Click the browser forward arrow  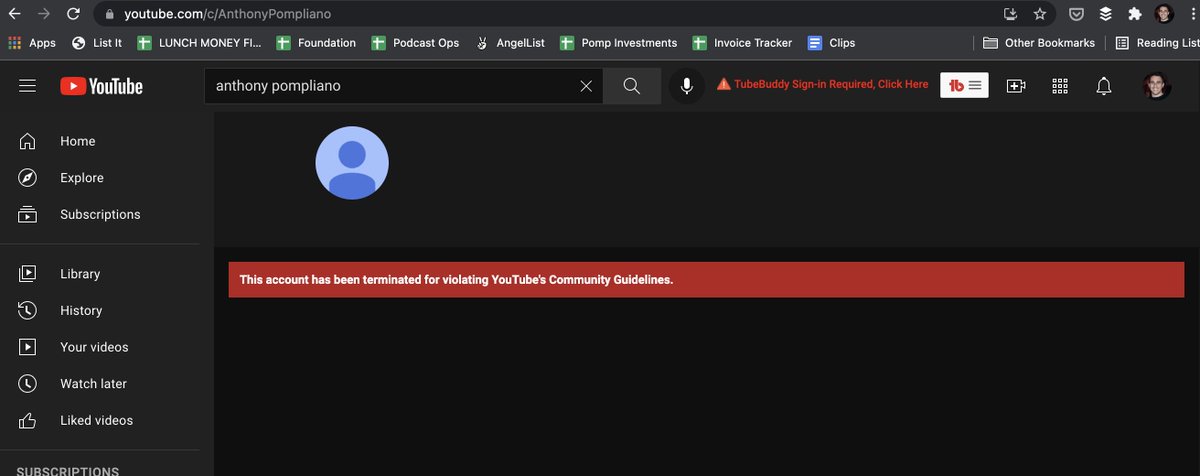point(44,14)
